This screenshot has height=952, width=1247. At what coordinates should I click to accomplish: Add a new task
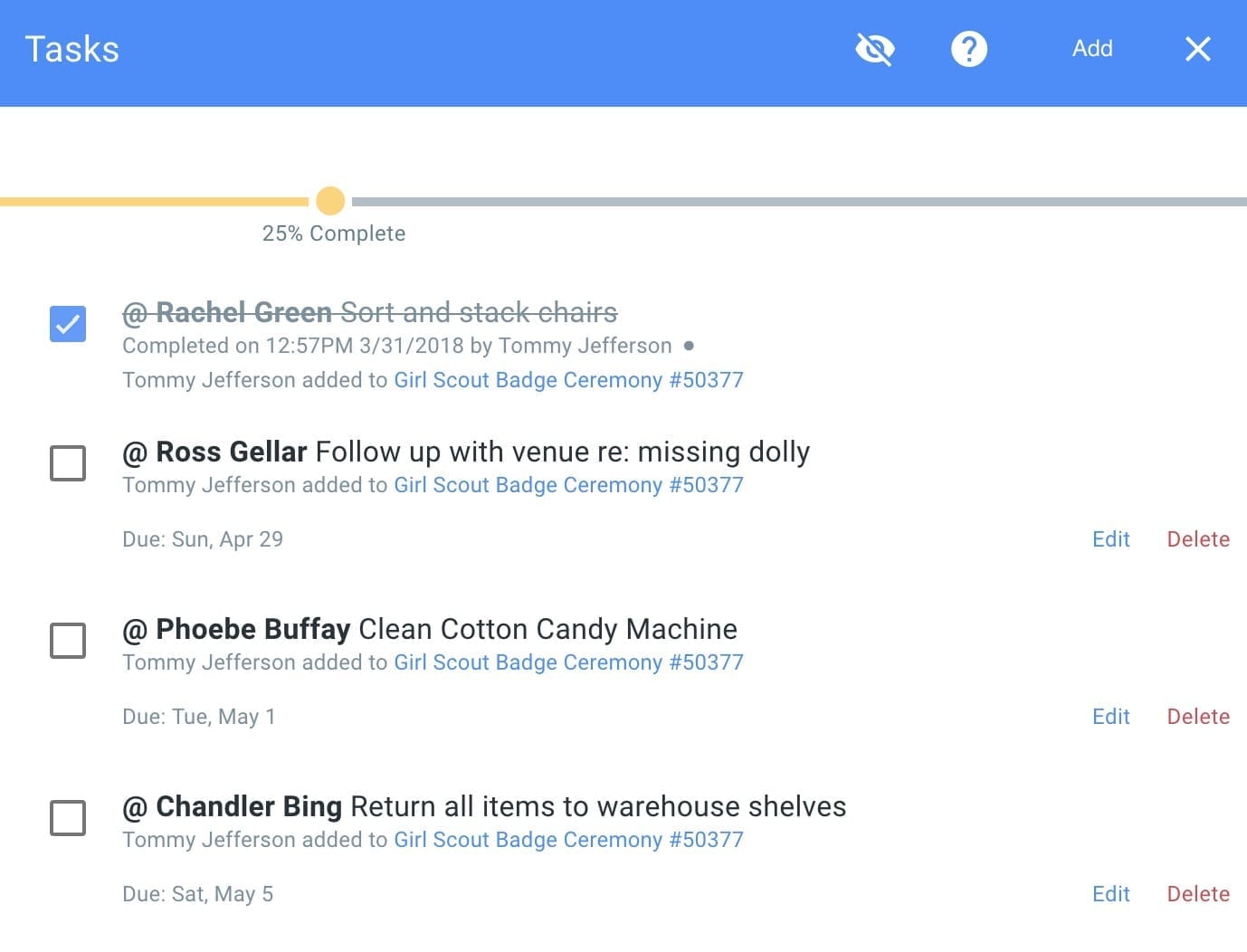tap(1091, 49)
